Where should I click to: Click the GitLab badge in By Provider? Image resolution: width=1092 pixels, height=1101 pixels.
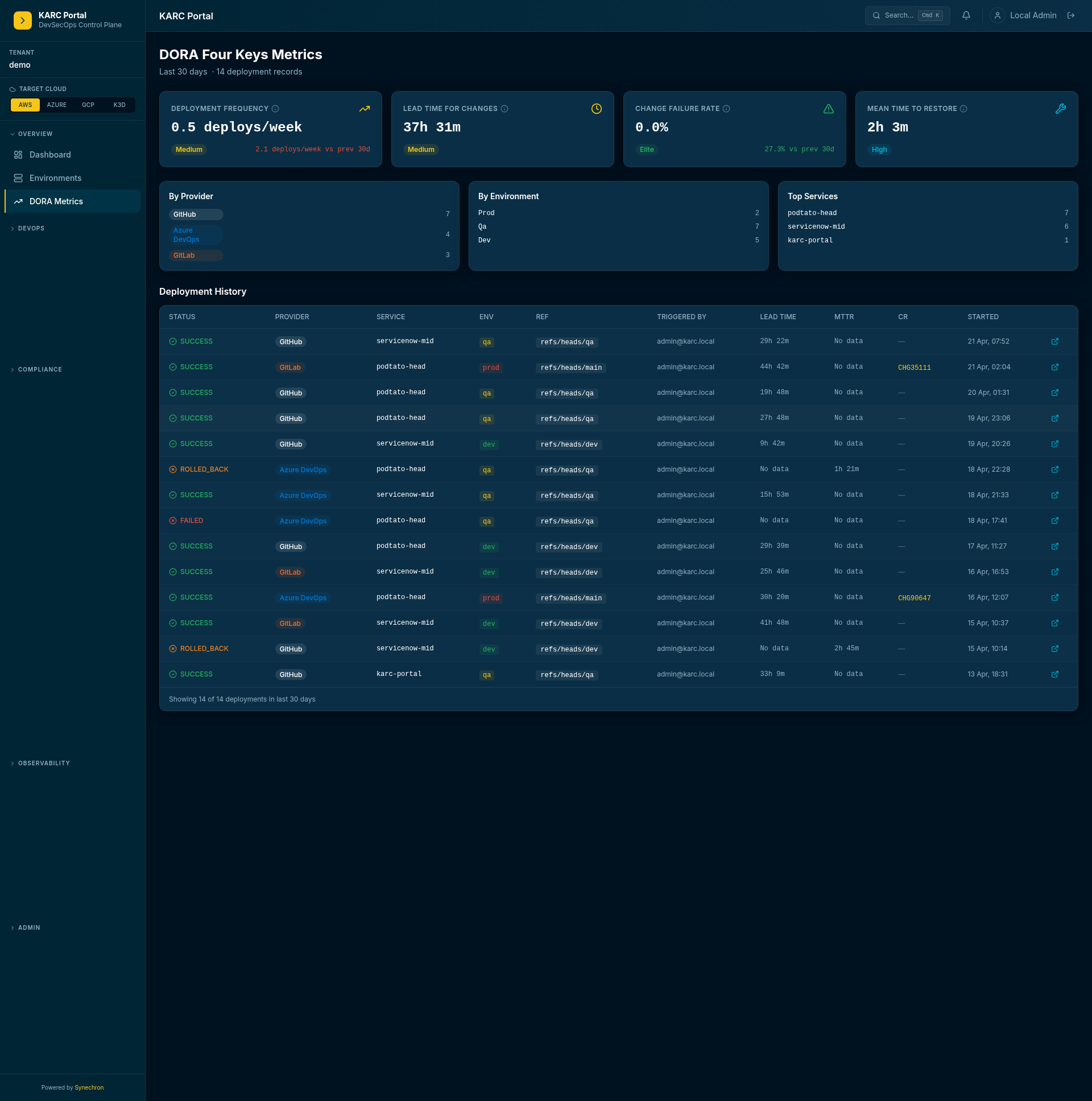pos(196,256)
